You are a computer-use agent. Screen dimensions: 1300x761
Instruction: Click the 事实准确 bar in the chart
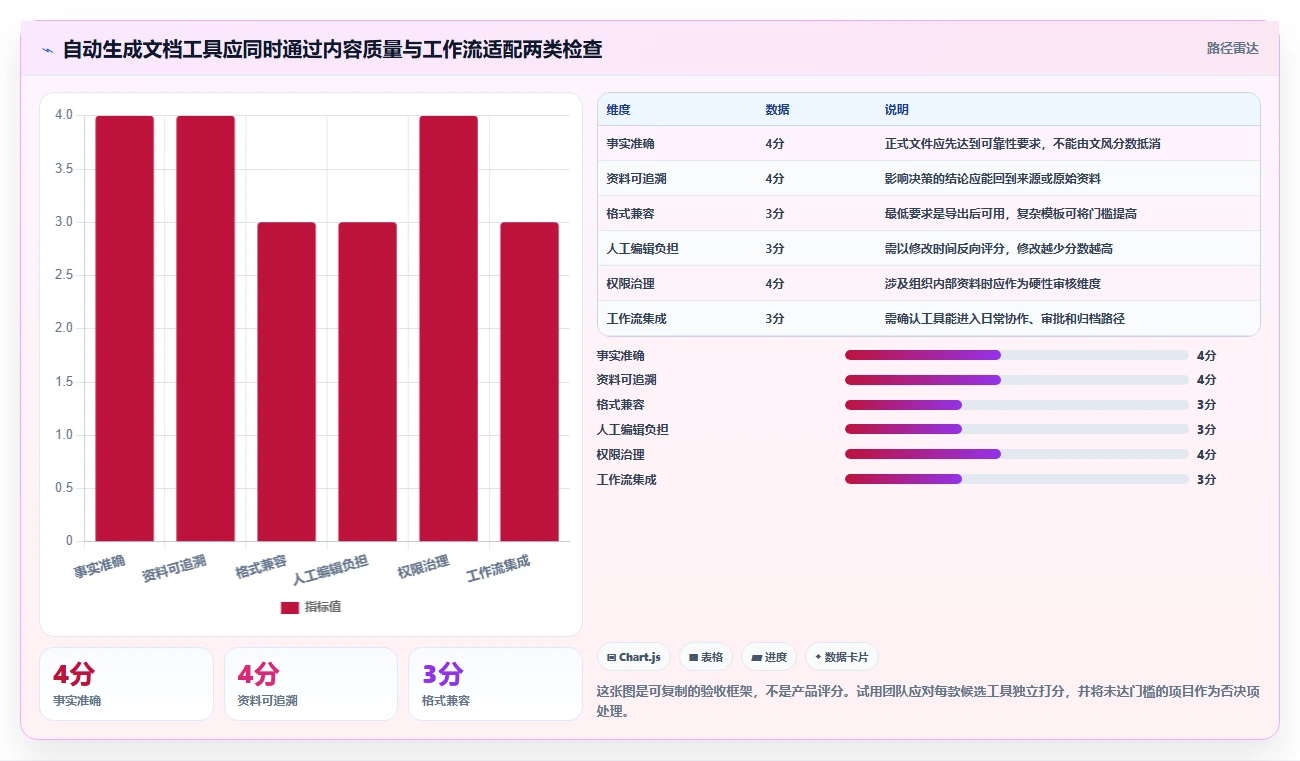click(125, 328)
